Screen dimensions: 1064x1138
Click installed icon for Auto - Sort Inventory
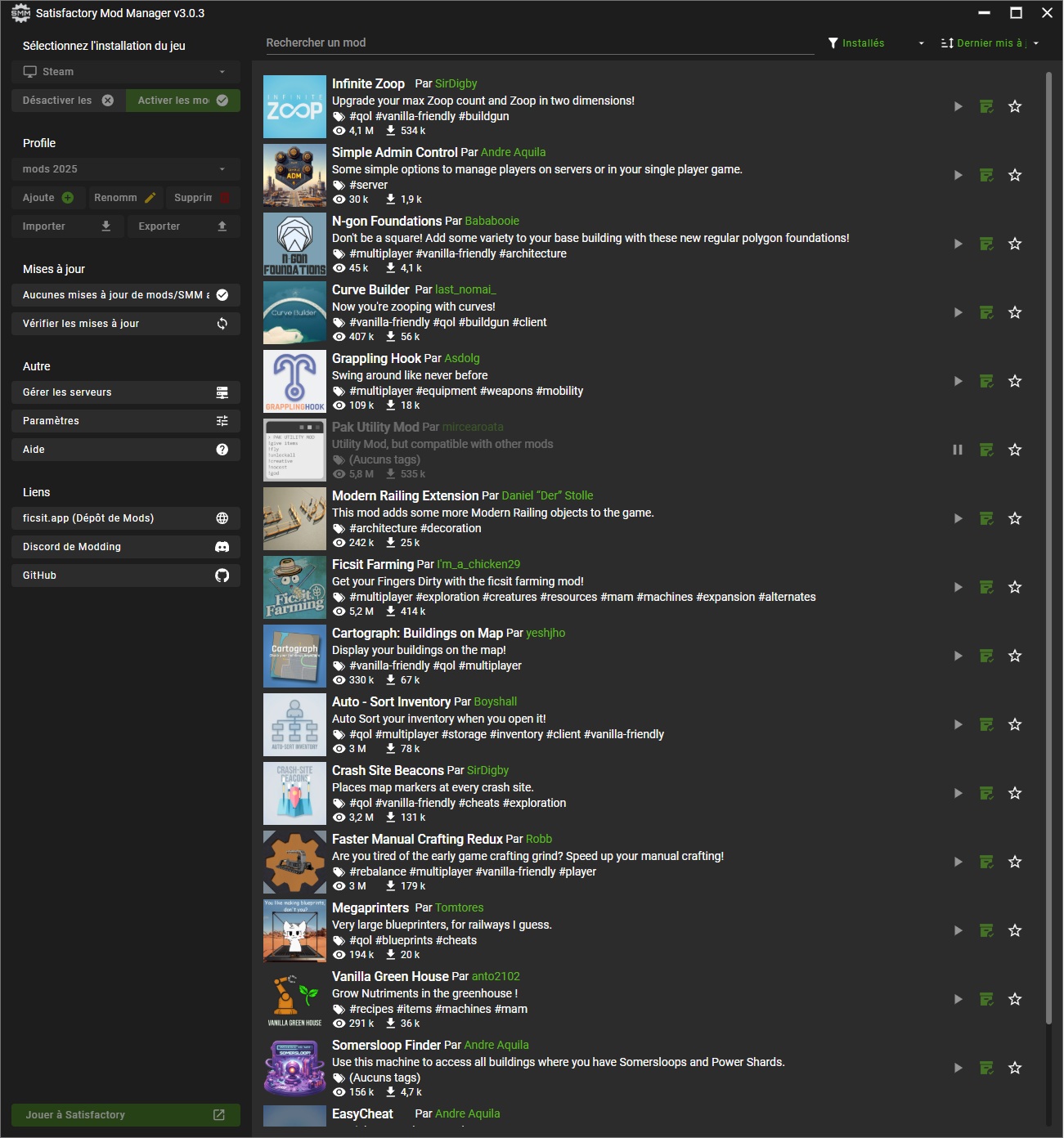(x=986, y=724)
